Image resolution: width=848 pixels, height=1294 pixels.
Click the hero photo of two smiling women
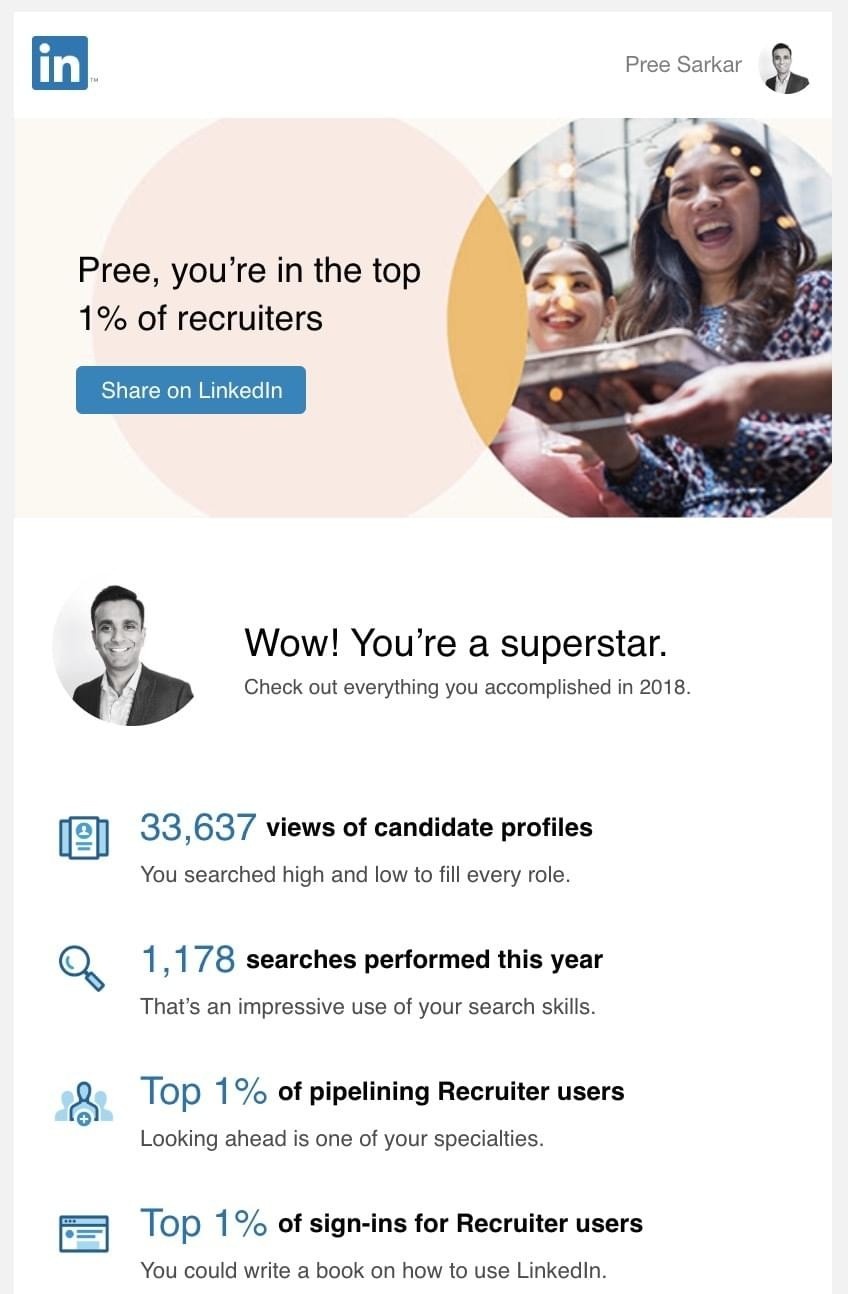pos(670,320)
